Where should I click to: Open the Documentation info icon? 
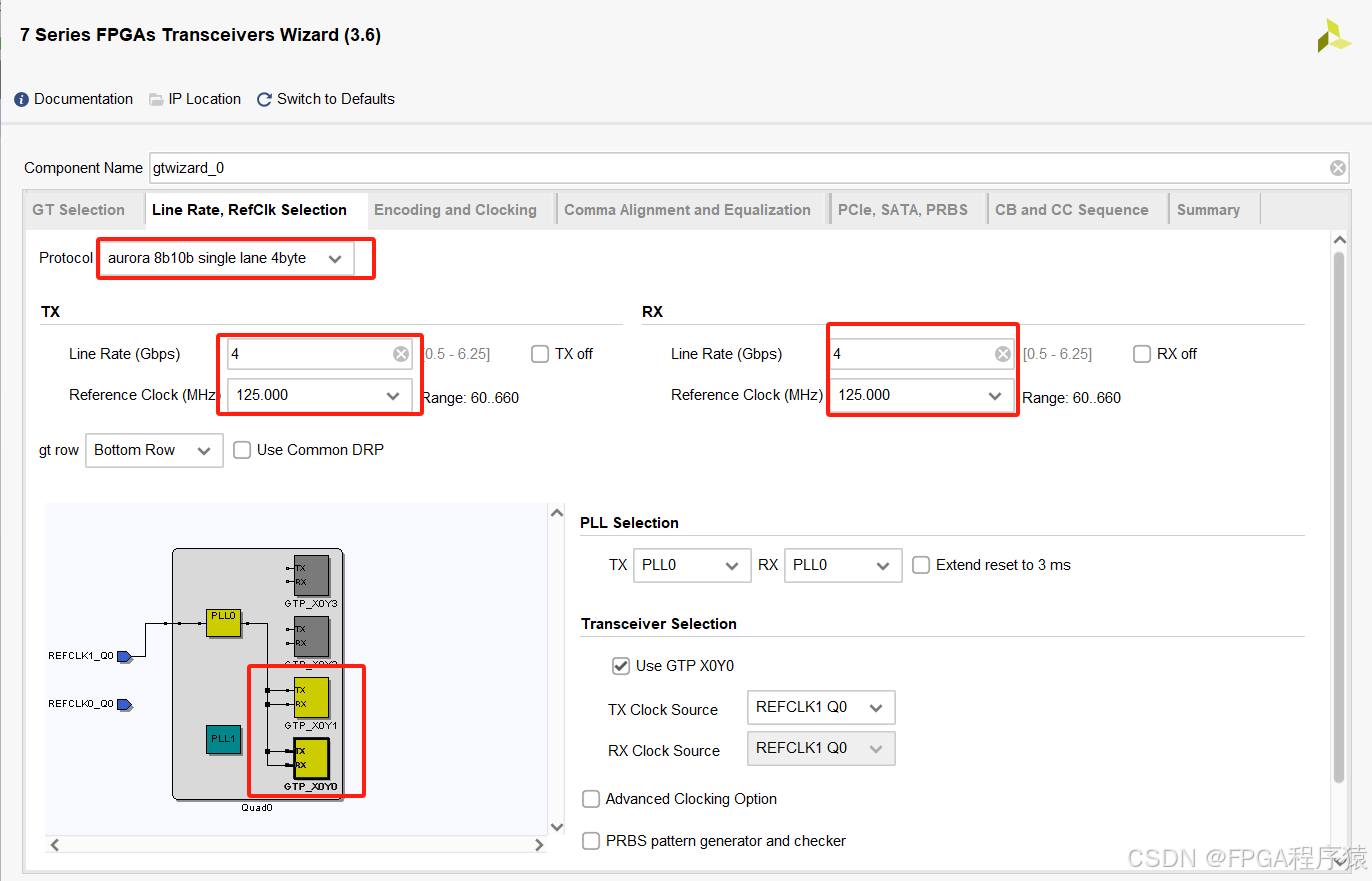click(x=22, y=99)
